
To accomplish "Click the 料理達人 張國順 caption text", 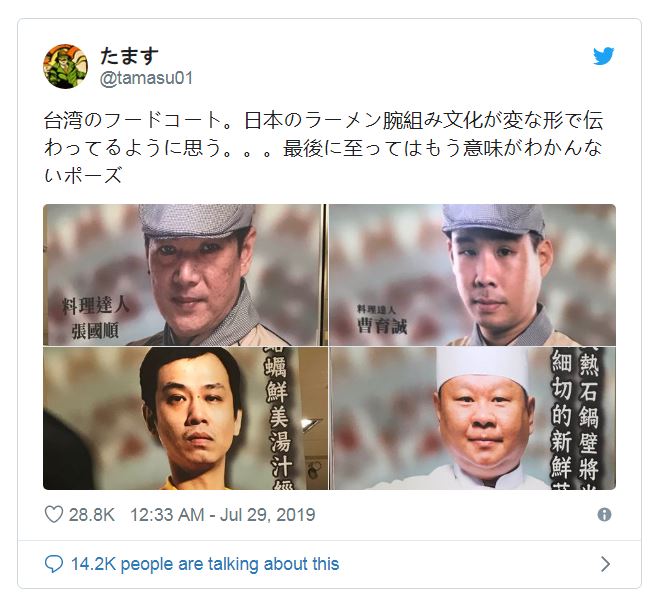I will point(95,318).
